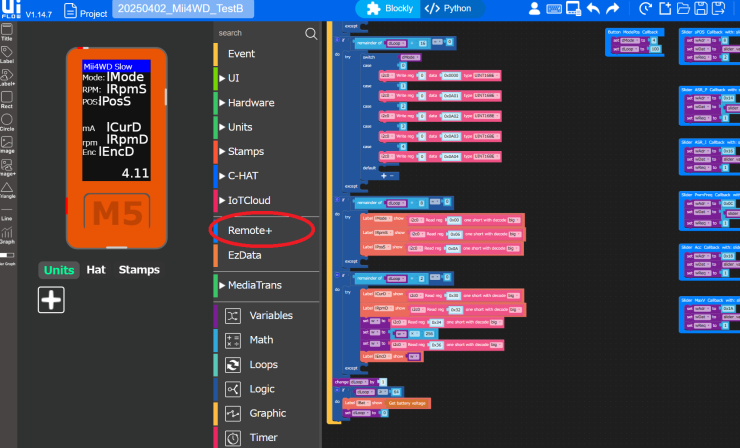740x448 pixels.
Task: Click the Save As export icon
Action: point(719,8)
